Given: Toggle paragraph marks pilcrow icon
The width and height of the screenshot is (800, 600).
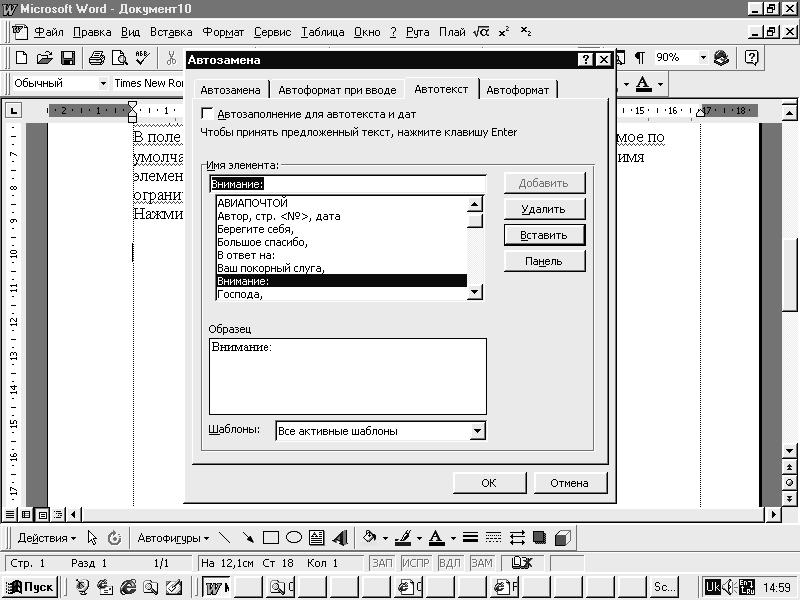Looking at the screenshot, I should [x=639, y=58].
